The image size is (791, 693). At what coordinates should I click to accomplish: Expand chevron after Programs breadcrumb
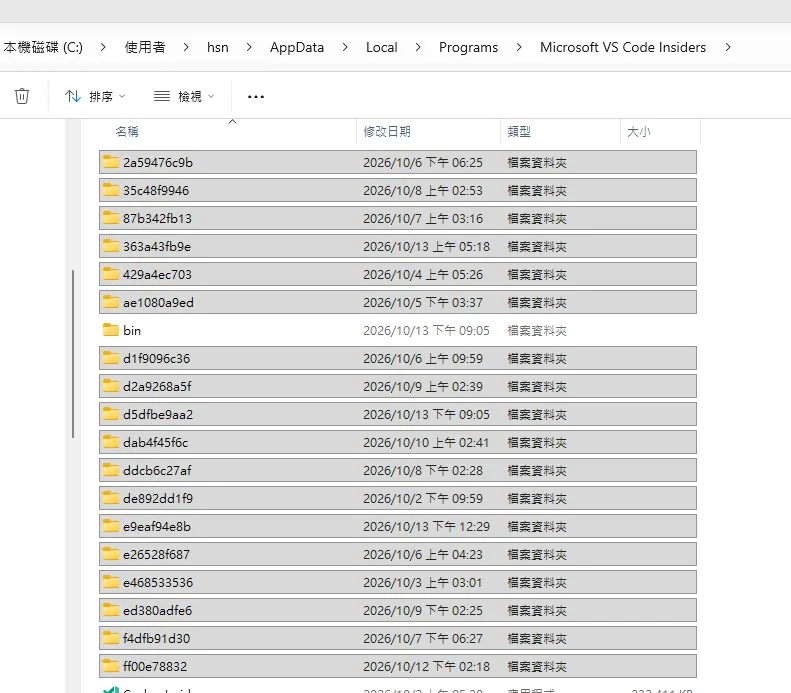[x=519, y=47]
